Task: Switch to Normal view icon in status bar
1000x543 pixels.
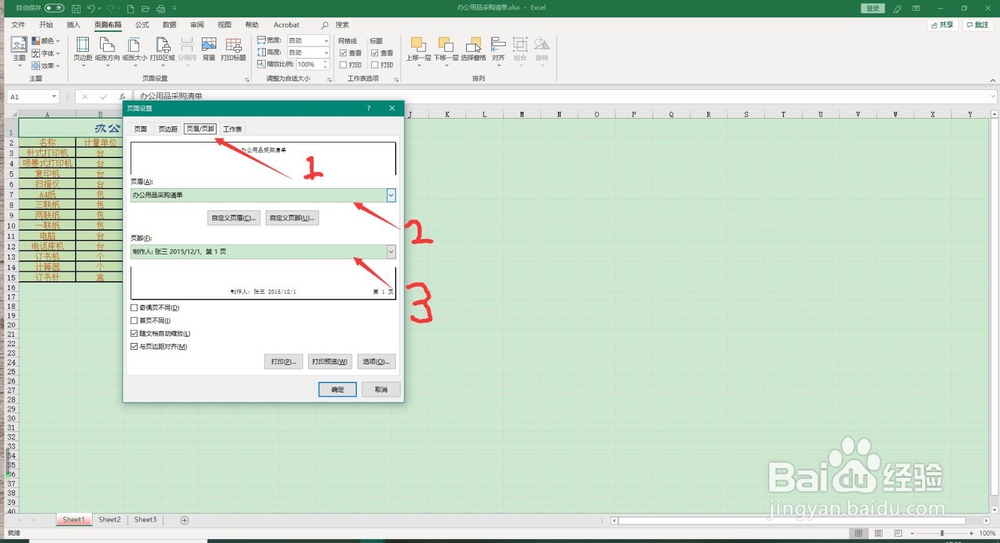Action: pyautogui.click(x=858, y=533)
